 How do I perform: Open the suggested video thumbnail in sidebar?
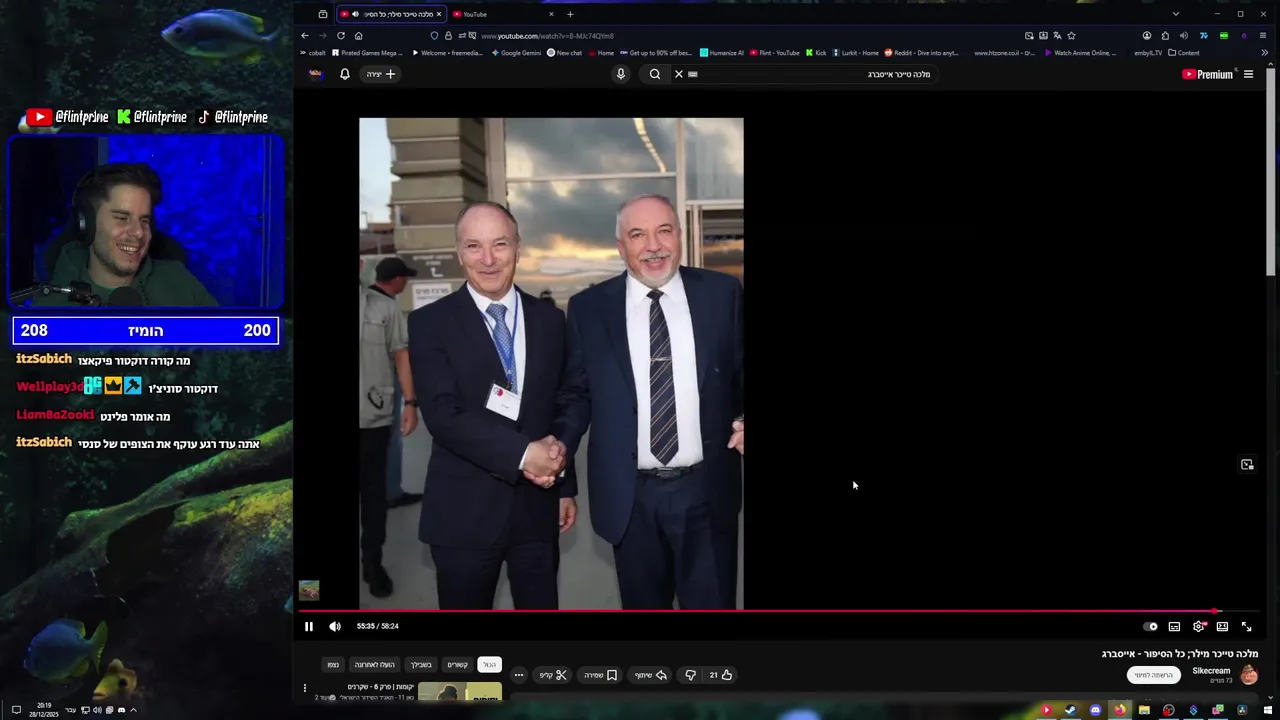point(460,692)
